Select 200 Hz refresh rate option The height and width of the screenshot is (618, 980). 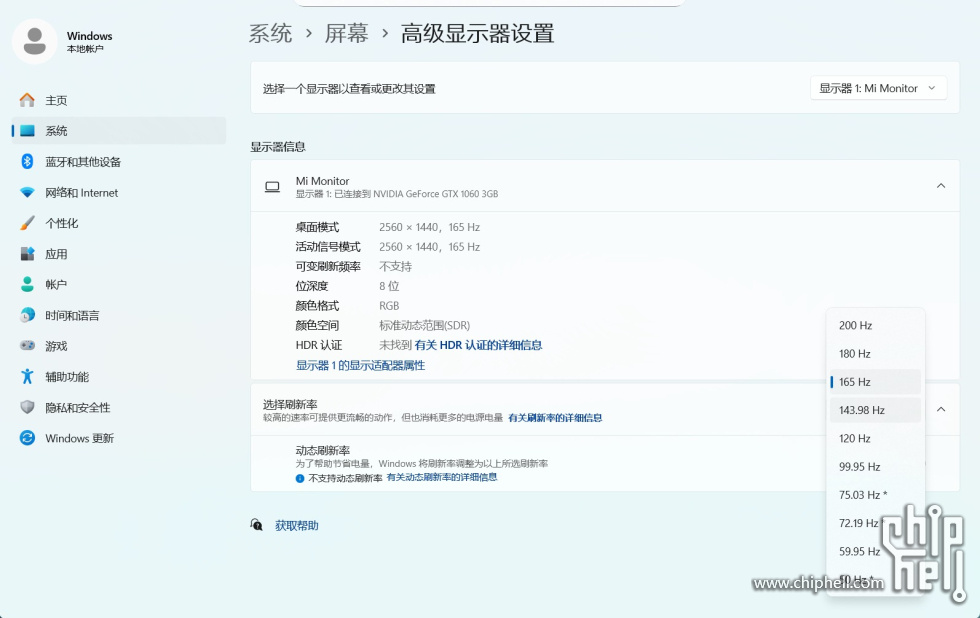pyautogui.click(x=856, y=326)
